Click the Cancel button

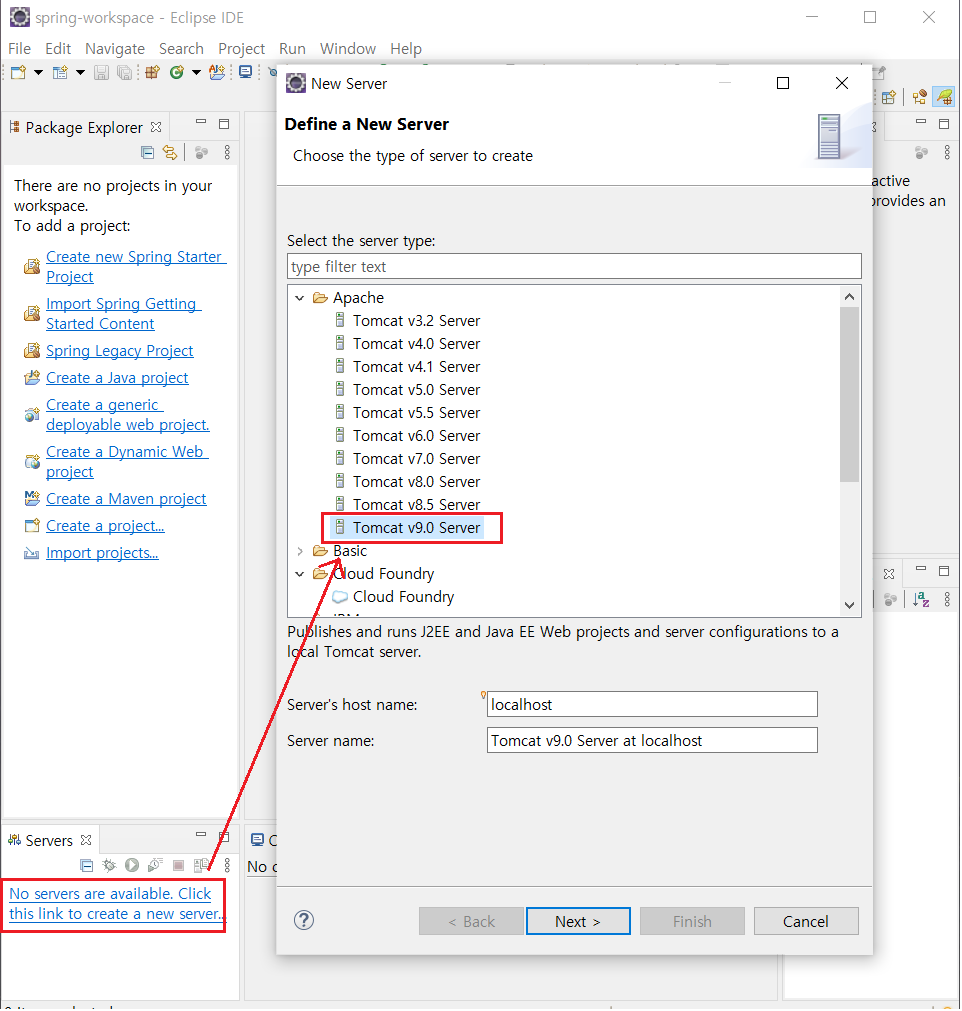click(806, 922)
